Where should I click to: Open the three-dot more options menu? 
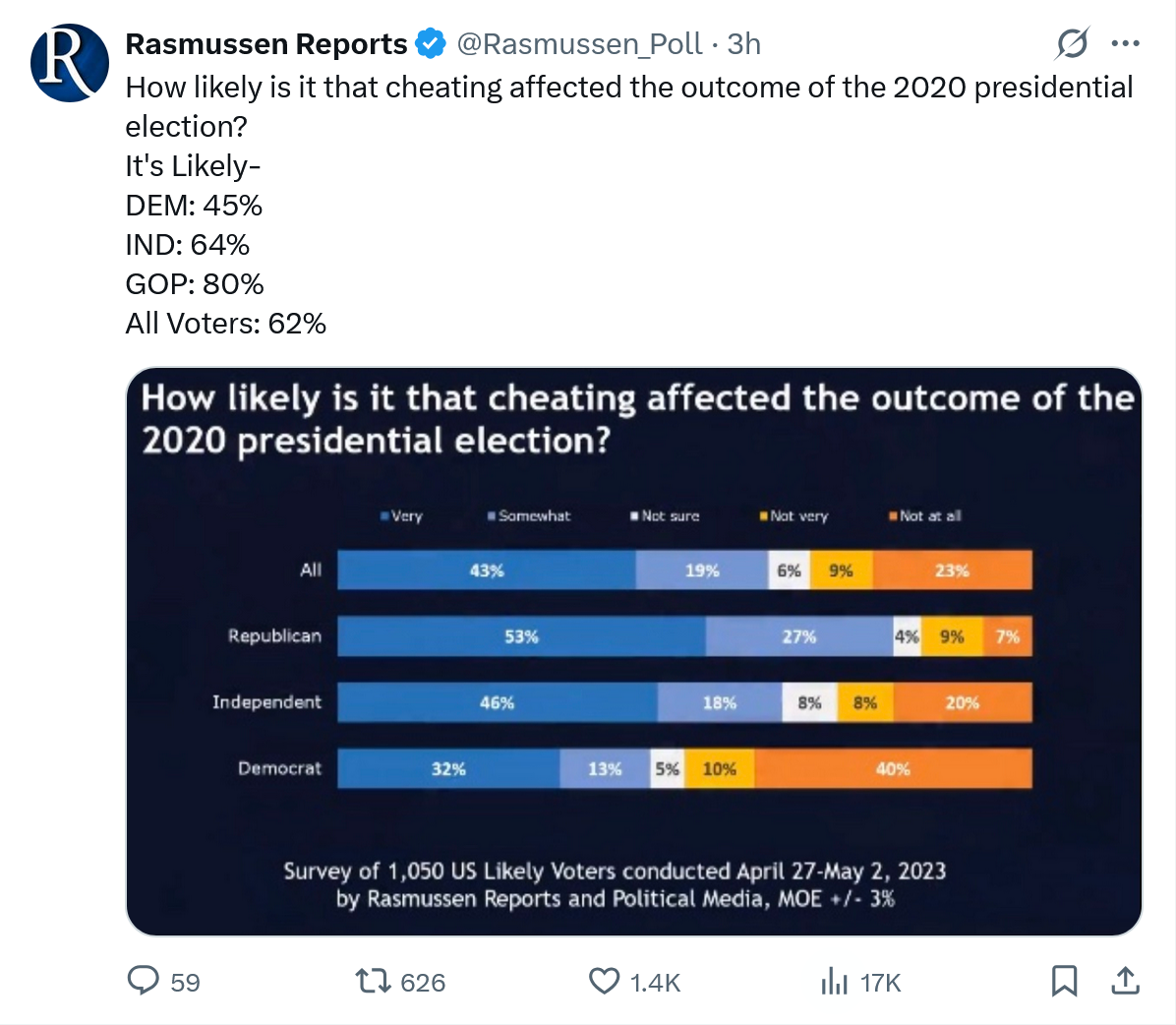click(x=1125, y=44)
